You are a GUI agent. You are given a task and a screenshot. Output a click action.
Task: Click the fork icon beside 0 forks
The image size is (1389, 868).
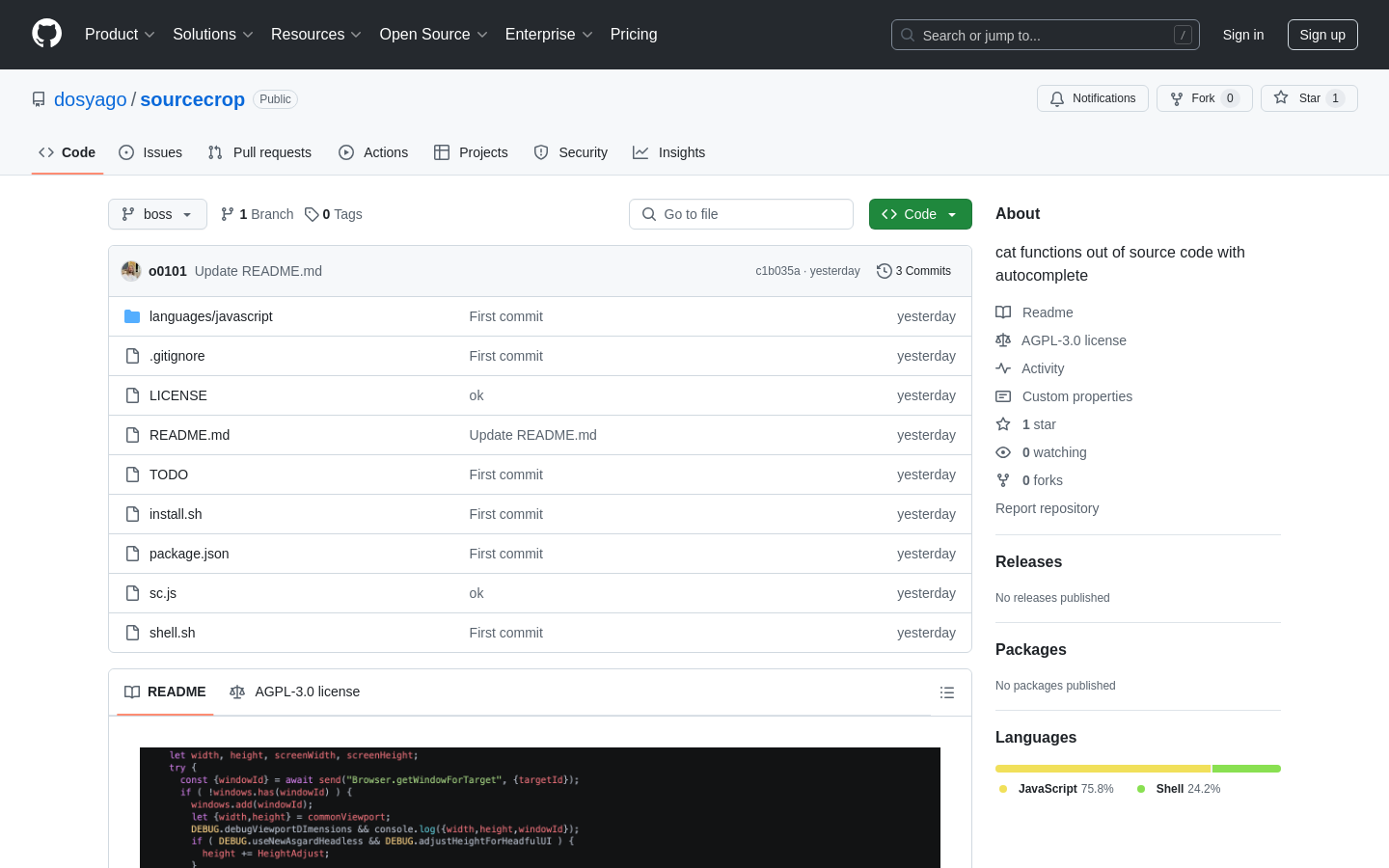click(1003, 480)
